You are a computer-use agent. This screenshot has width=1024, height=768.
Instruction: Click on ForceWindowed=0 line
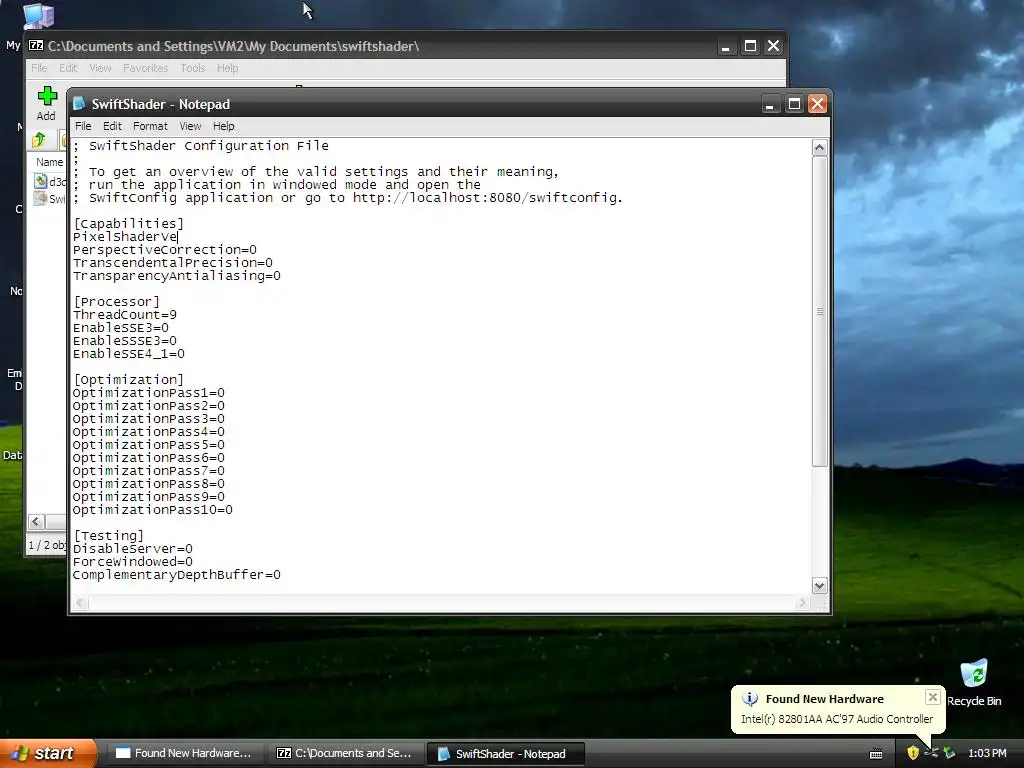pyautogui.click(x=133, y=562)
